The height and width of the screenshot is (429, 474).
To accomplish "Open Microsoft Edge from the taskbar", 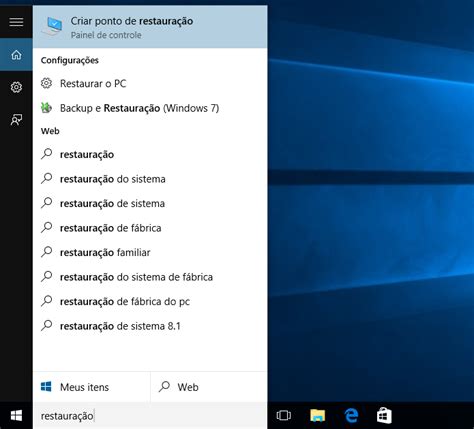I will pos(351,415).
